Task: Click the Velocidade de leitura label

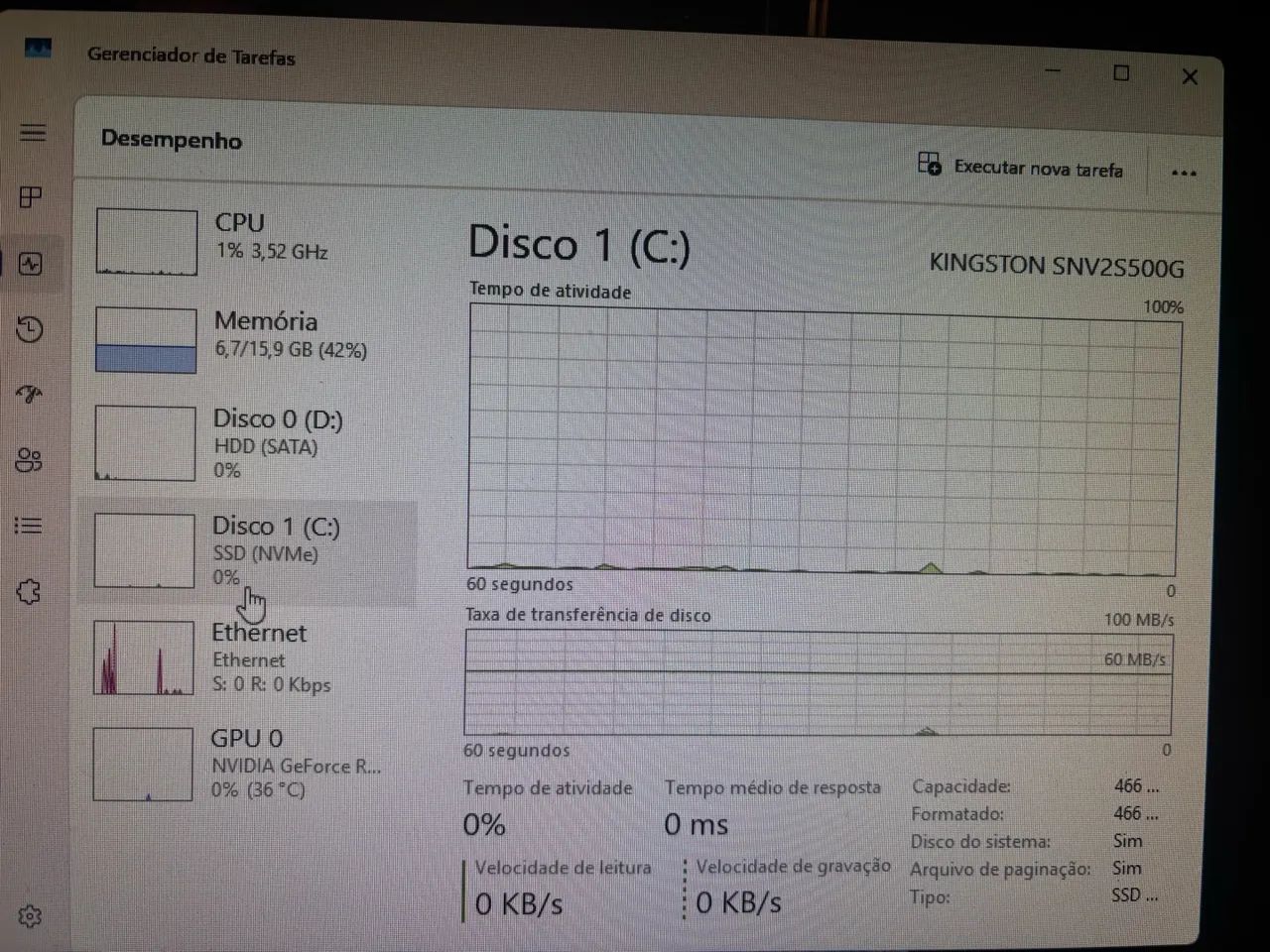Action: 563,868
